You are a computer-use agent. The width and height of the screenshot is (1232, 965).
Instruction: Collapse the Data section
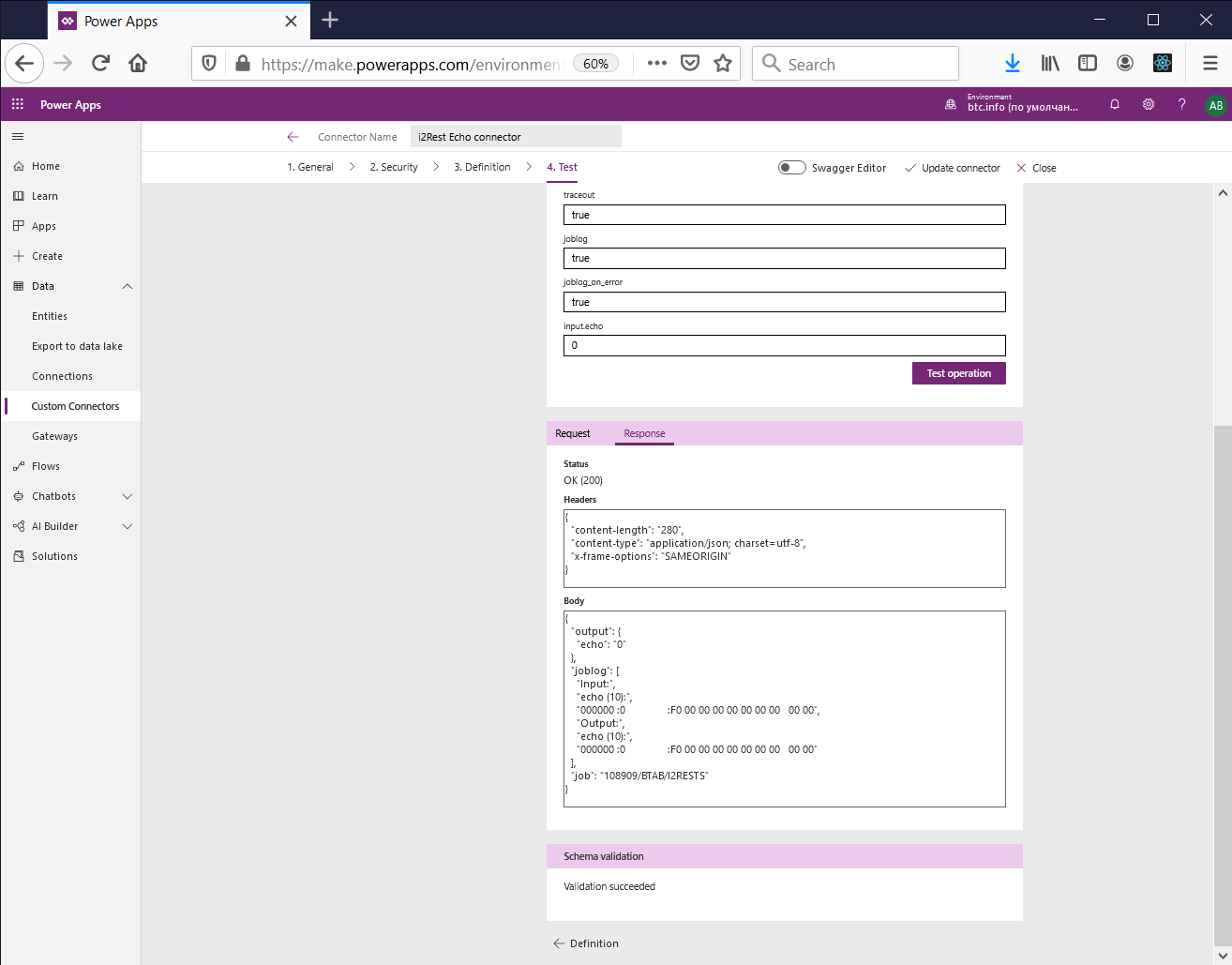click(128, 286)
